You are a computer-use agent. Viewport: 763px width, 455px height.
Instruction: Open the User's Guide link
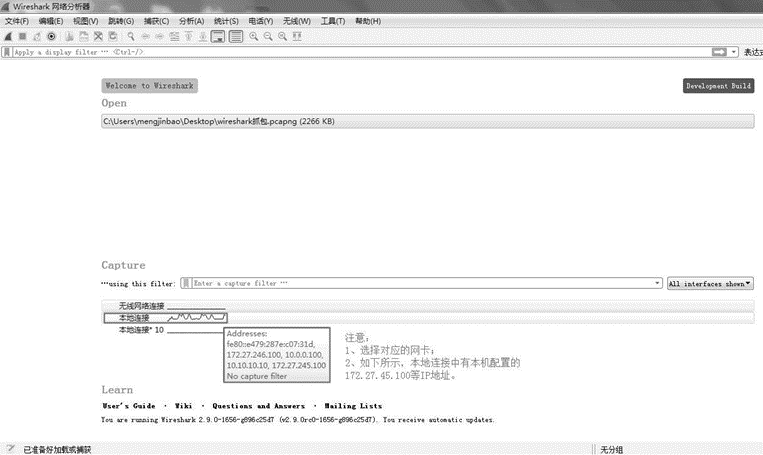coord(129,406)
